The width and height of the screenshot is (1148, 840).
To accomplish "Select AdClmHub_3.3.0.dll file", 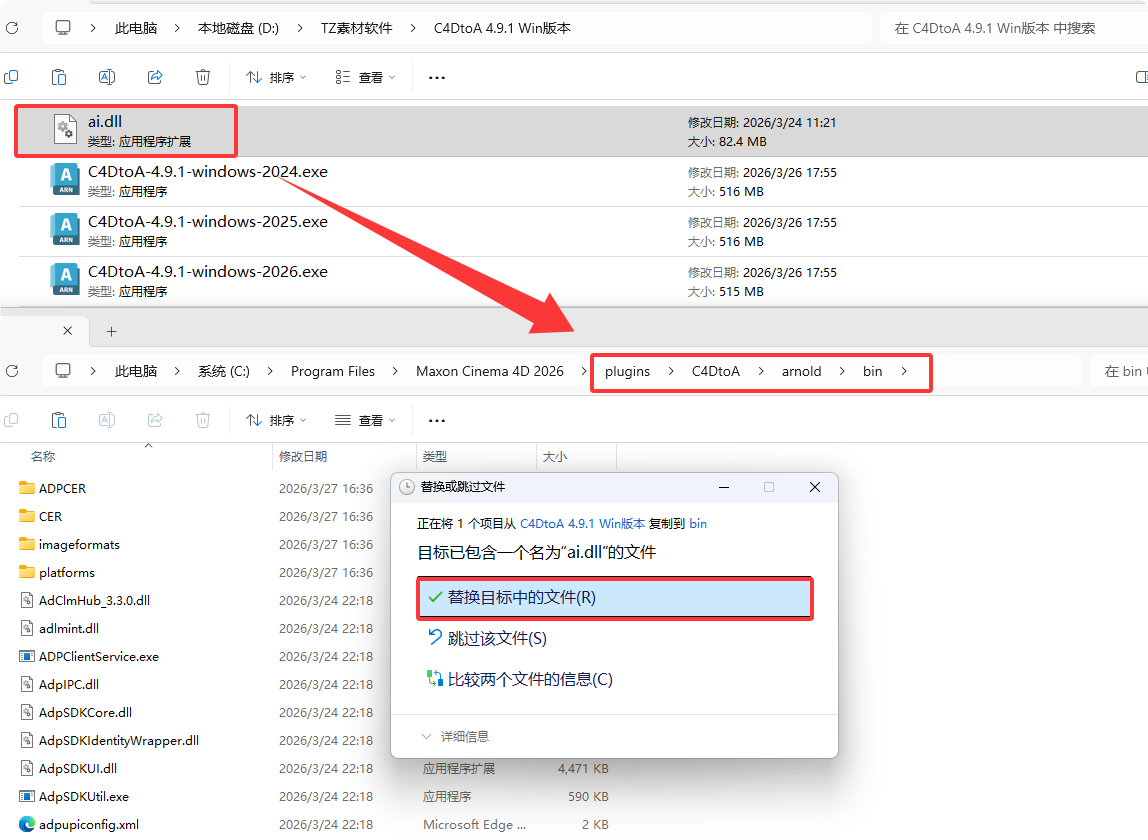I will [94, 601].
